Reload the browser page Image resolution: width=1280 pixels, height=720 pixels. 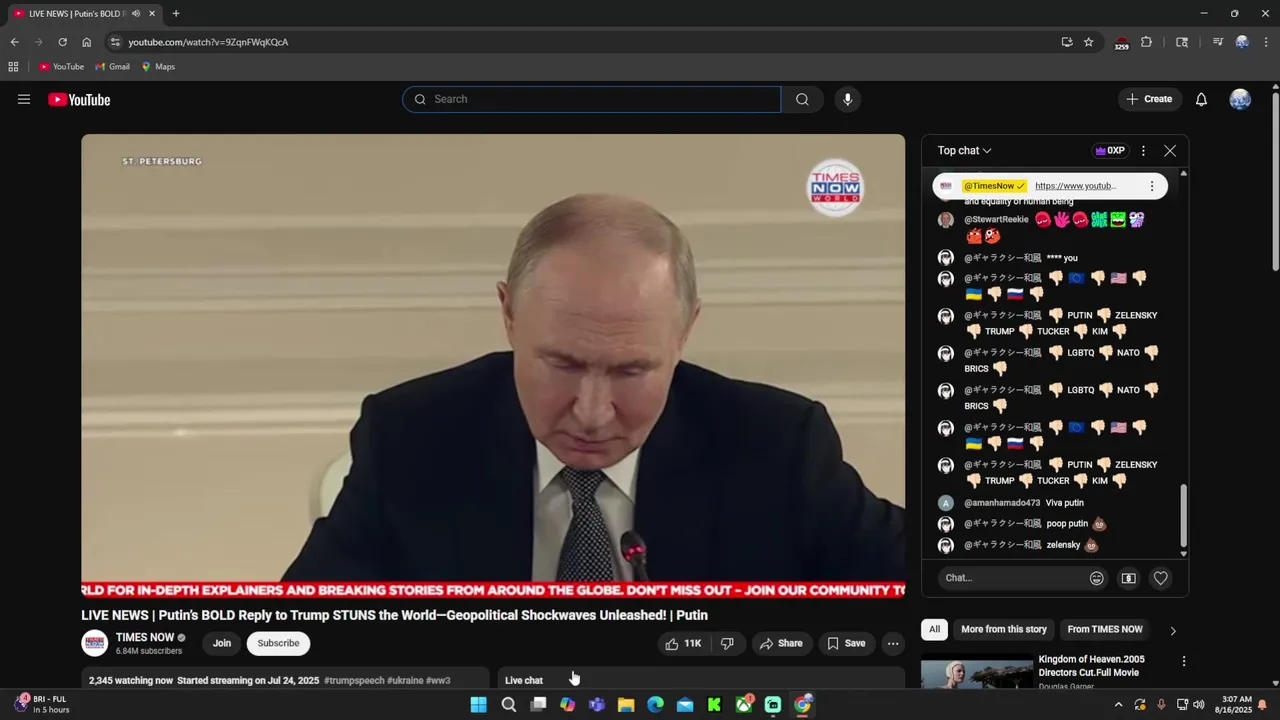tap(62, 42)
